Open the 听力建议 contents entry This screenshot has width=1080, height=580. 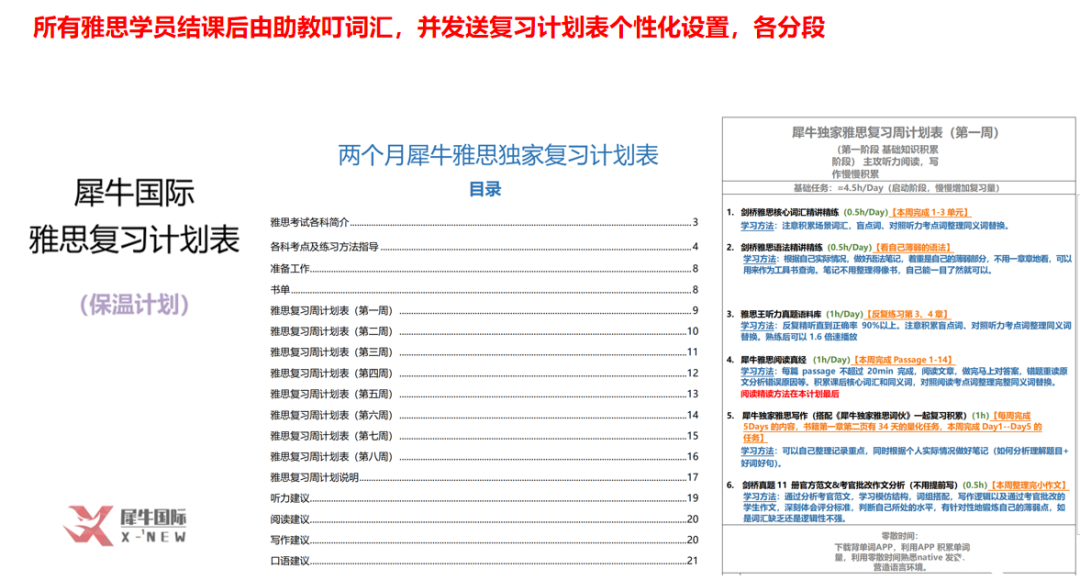coord(484,498)
